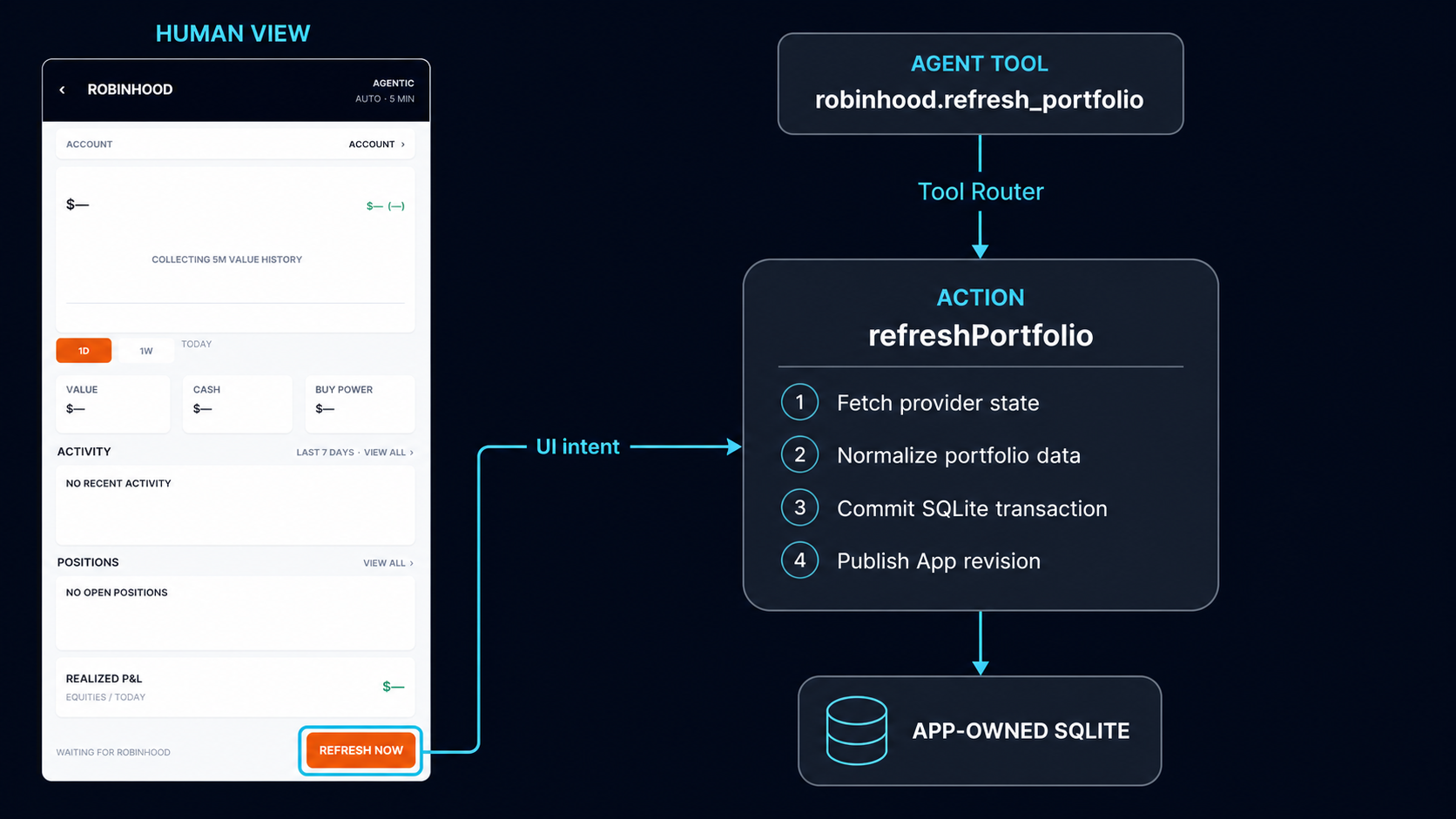
Task: Click the database cylinder icon
Action: (x=857, y=730)
